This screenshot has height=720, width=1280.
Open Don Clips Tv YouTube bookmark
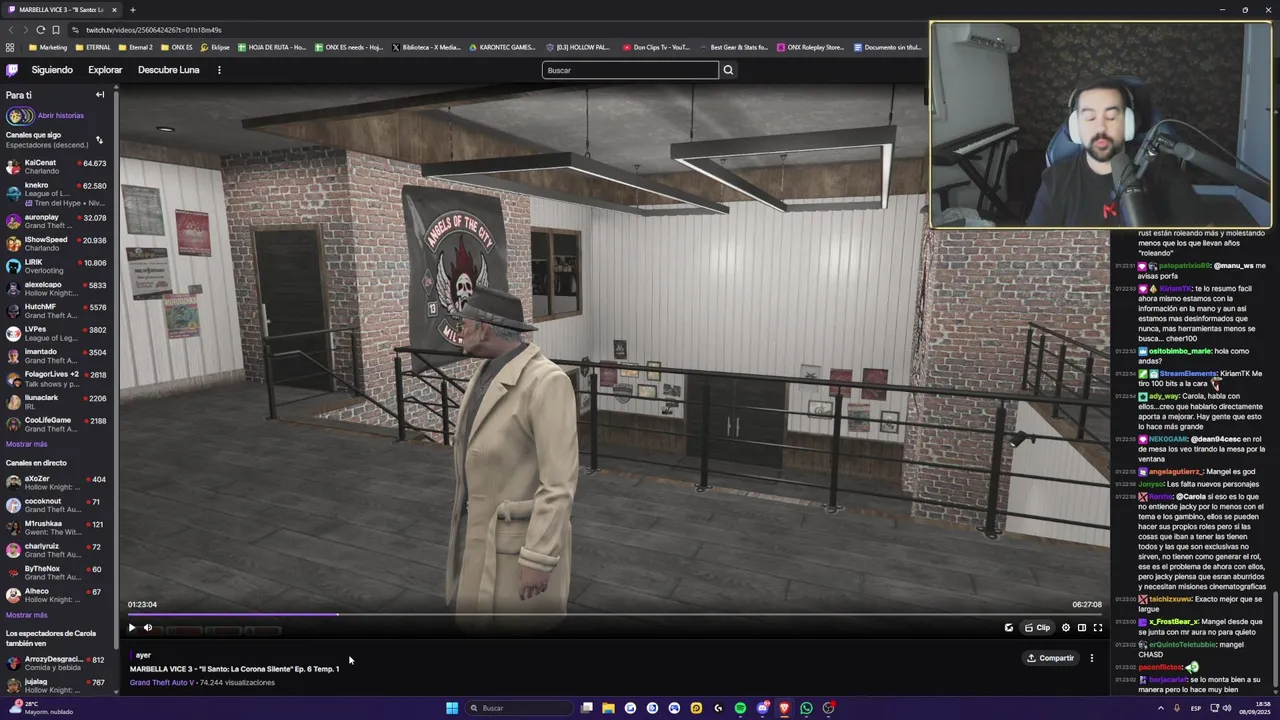[656, 47]
